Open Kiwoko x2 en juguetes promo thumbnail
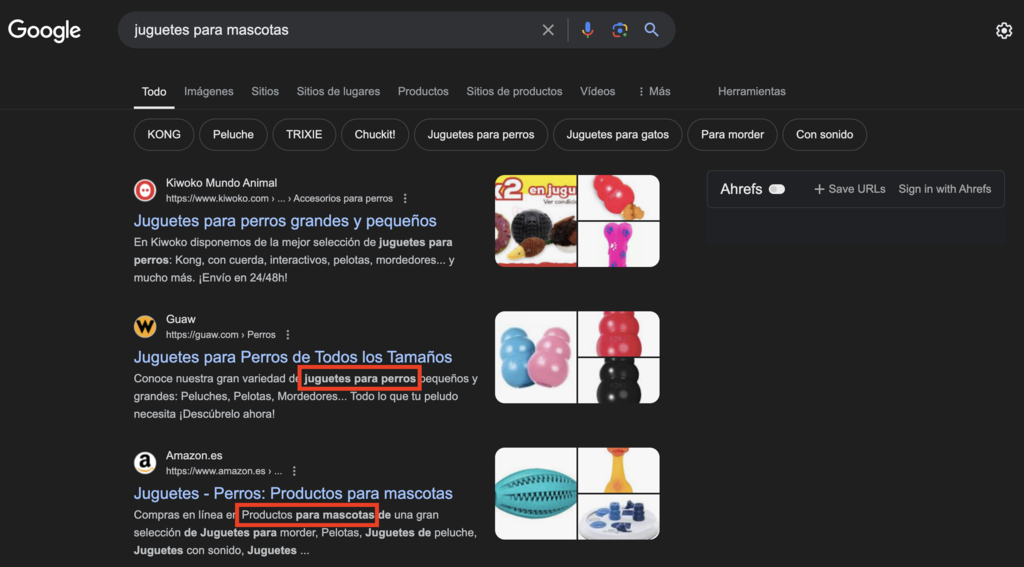The height and width of the screenshot is (567, 1024). [536, 221]
